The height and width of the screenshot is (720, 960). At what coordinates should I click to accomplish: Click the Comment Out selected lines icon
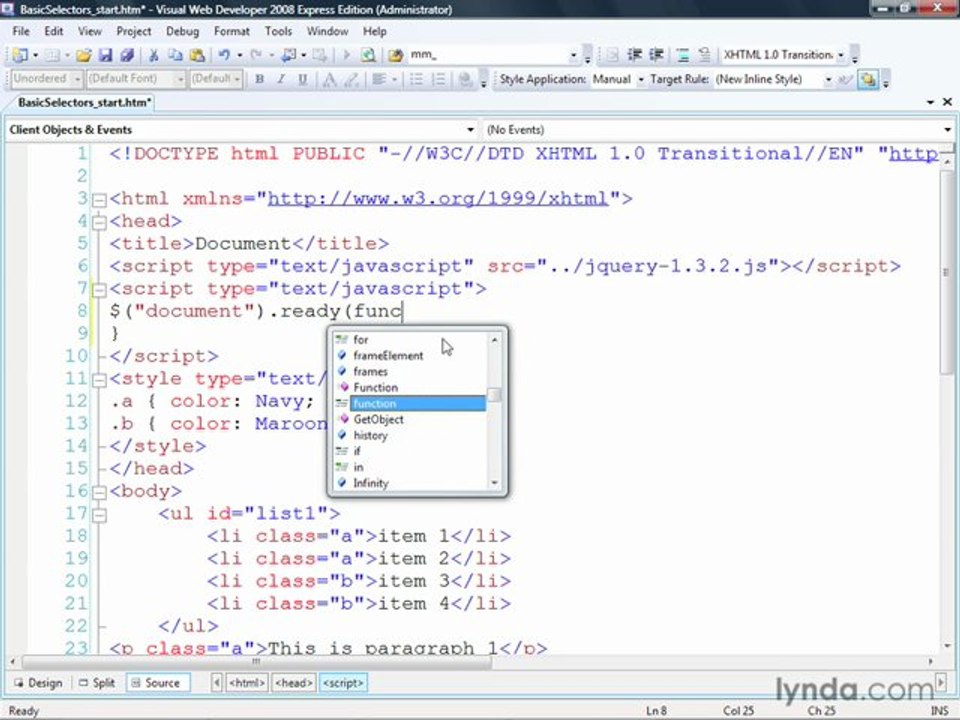[x=683, y=55]
